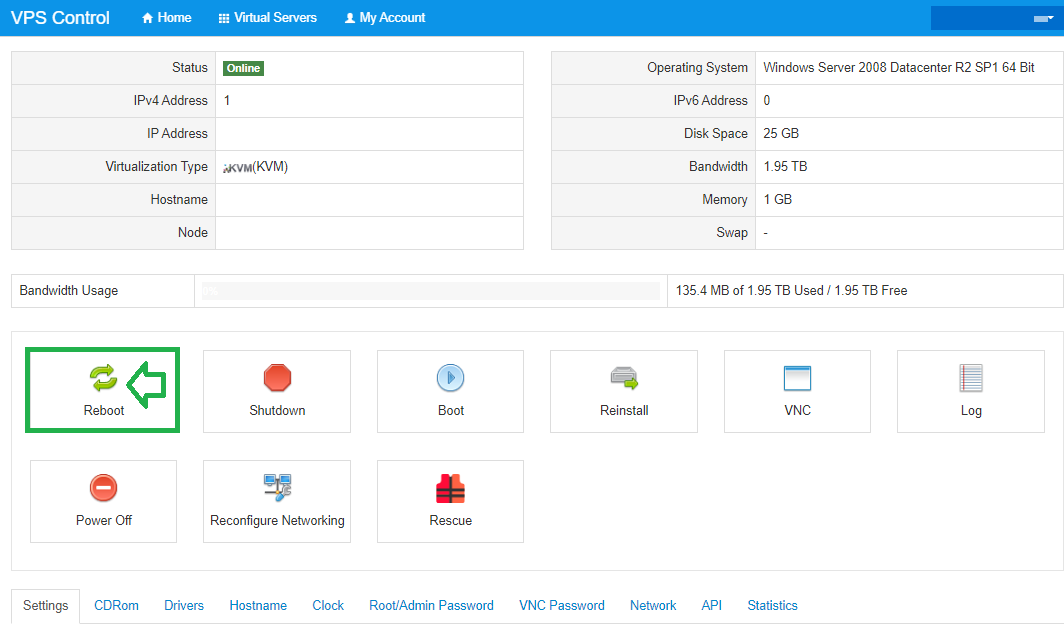This screenshot has width=1064, height=632.
Task: Select the Reinstall drive icon
Action: [x=624, y=378]
